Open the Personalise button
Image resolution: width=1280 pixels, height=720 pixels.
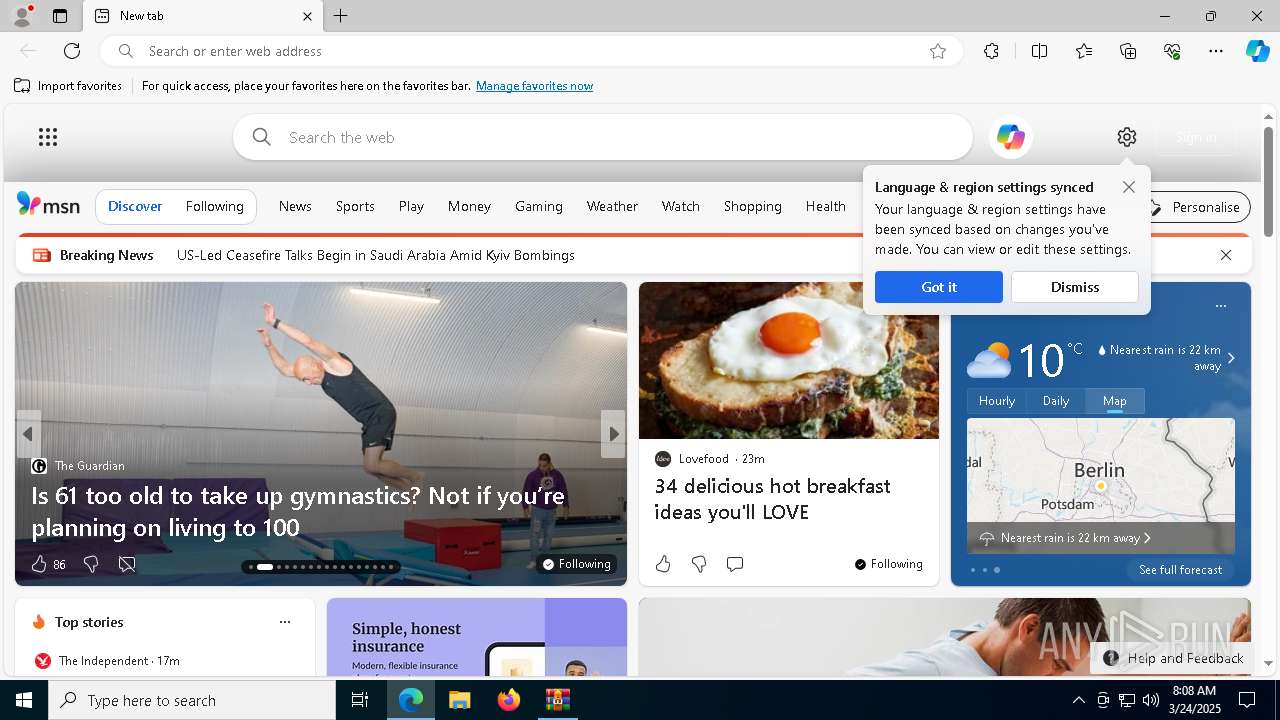pos(1195,207)
